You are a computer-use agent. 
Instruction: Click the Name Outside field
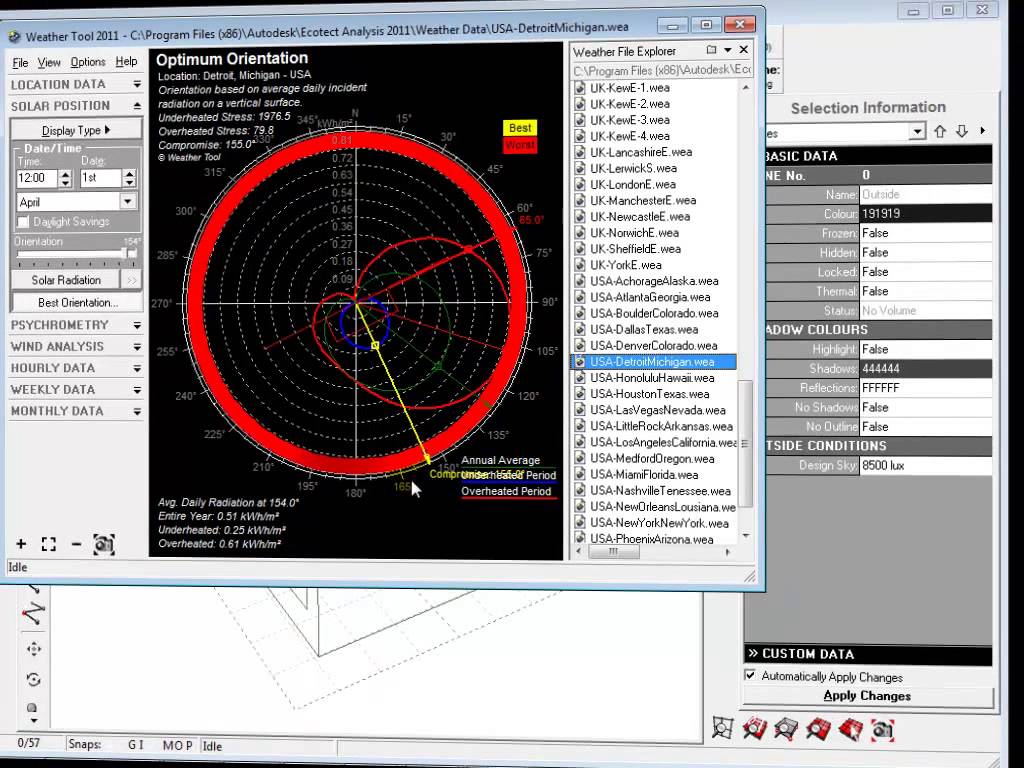pyautogui.click(x=925, y=195)
